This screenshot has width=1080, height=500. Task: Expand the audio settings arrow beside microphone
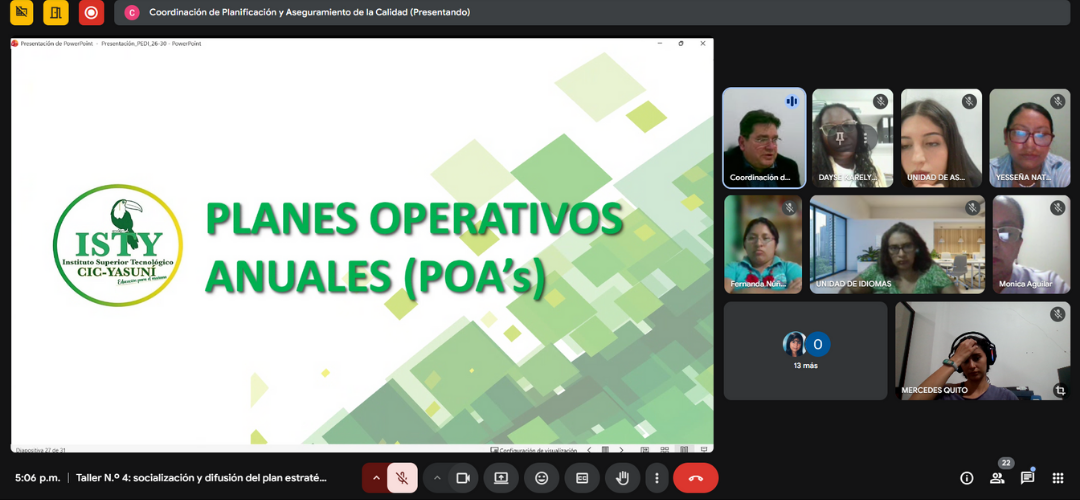(x=376, y=478)
